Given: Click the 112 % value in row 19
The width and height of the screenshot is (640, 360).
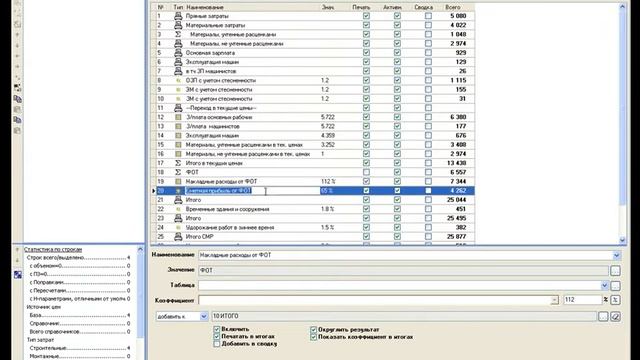Looking at the screenshot, I should 328,181.
